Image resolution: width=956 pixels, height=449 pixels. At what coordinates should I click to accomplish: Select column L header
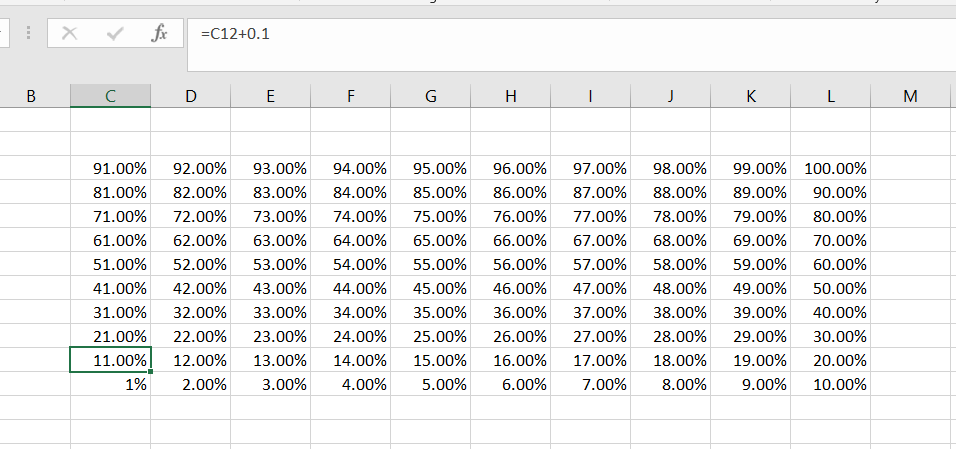pyautogui.click(x=830, y=96)
